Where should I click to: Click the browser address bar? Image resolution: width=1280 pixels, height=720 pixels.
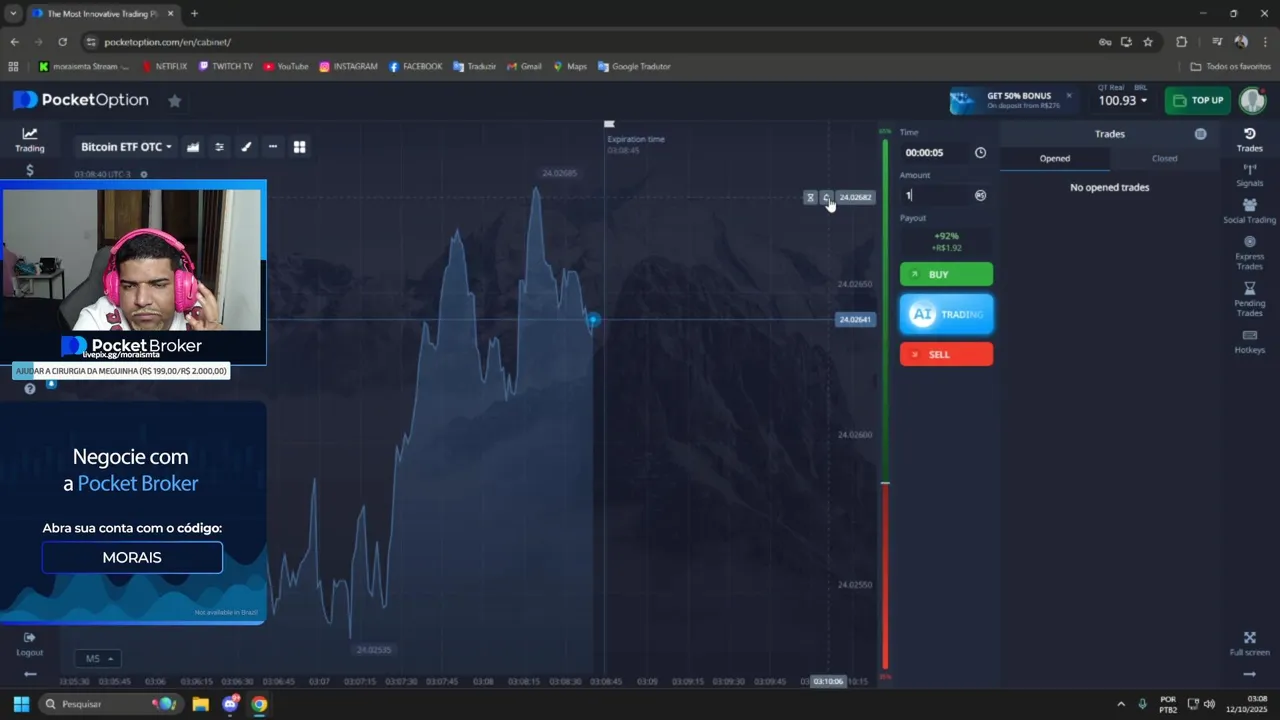click(590, 42)
